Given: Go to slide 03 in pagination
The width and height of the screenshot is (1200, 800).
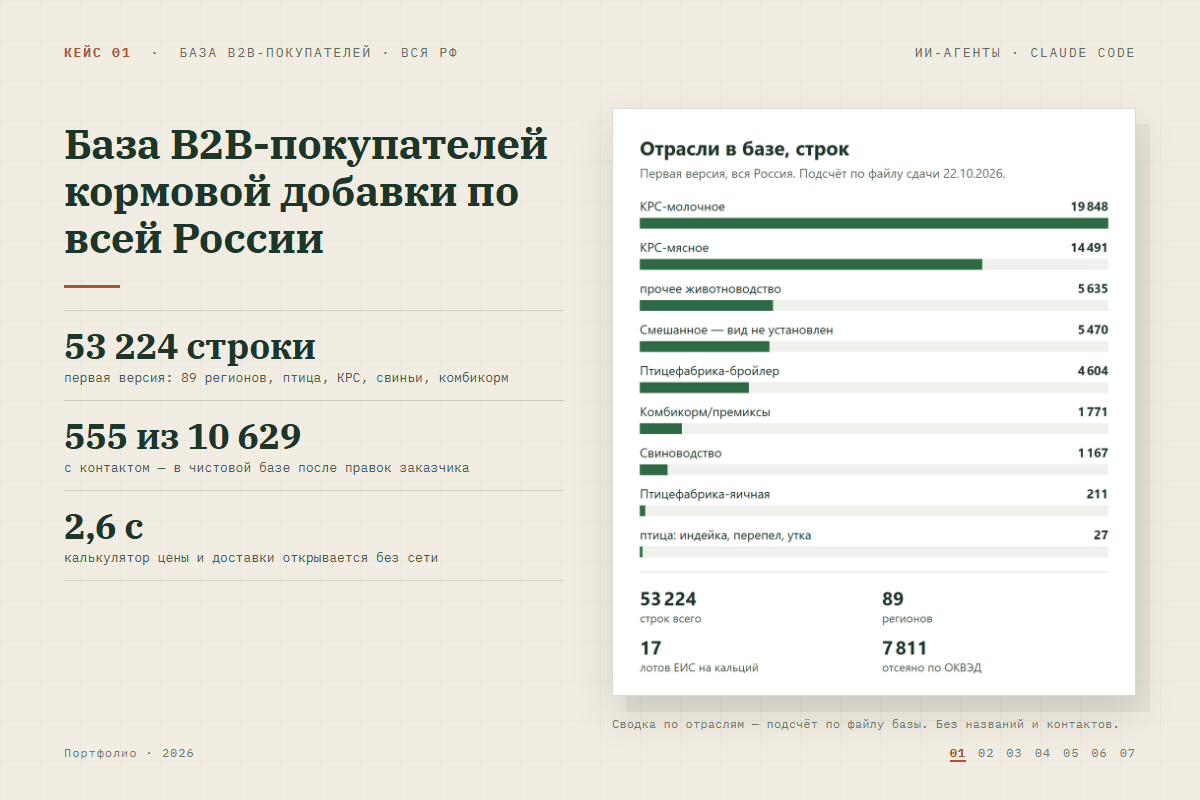Looking at the screenshot, I should pyautogui.click(x=1014, y=753).
